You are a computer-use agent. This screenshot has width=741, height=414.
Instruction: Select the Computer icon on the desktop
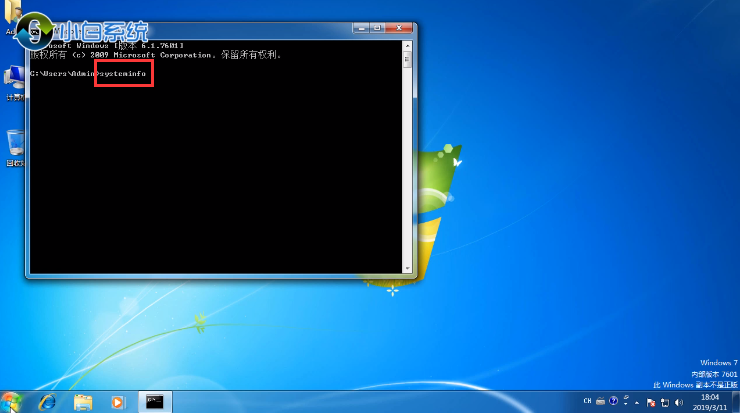(15, 80)
